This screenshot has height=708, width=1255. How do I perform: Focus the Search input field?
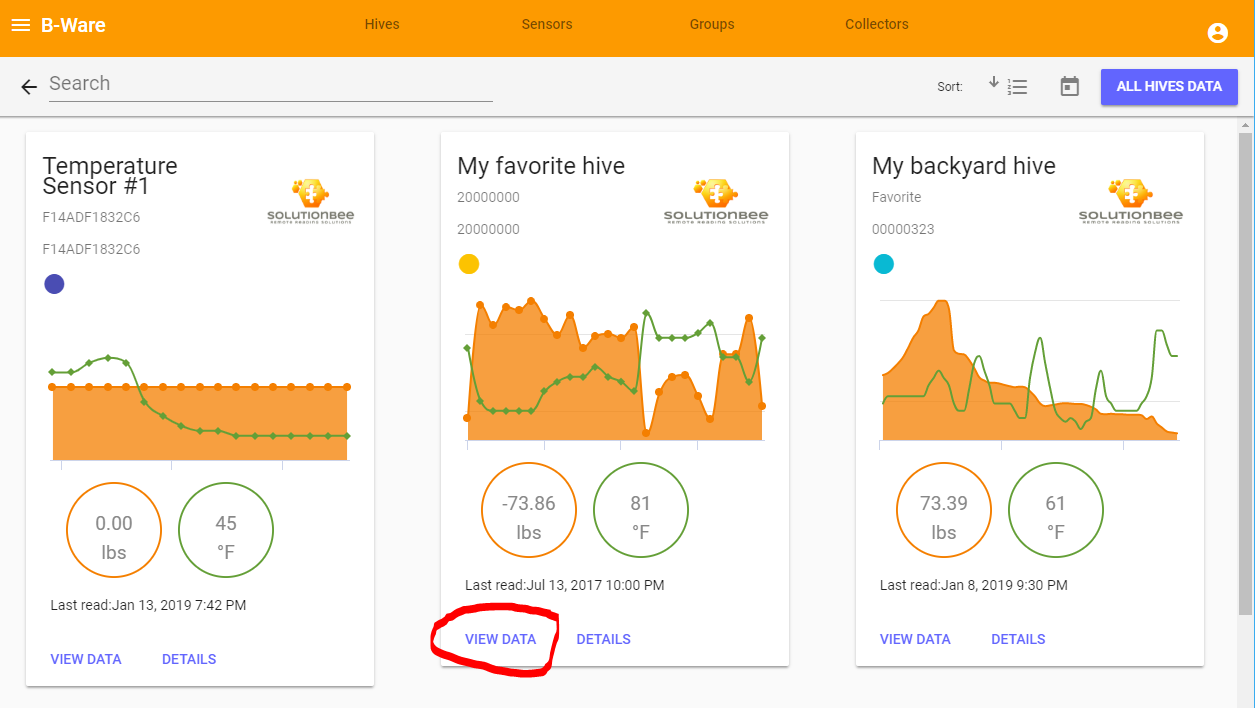(x=271, y=84)
